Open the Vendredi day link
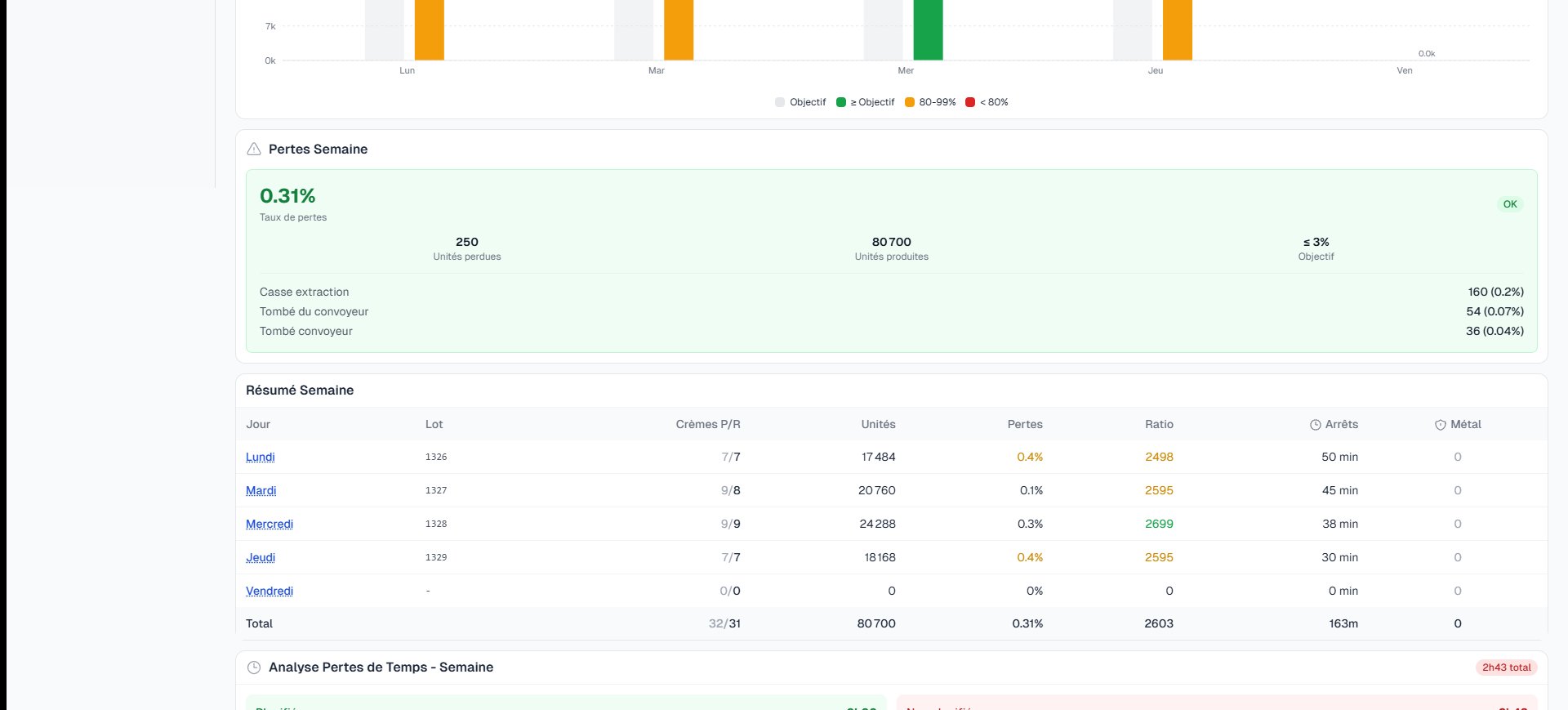1568x710 pixels. tap(269, 592)
